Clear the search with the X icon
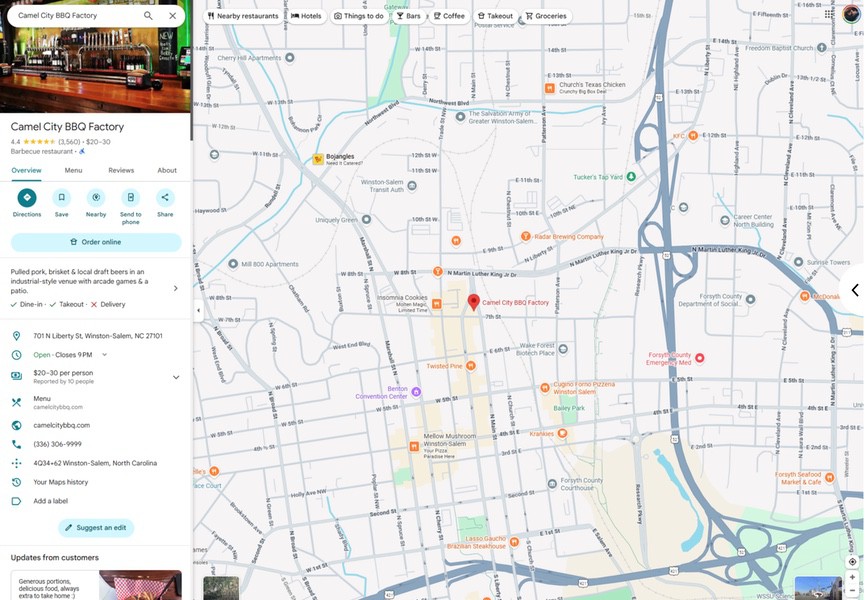This screenshot has width=865, height=600. 173,16
